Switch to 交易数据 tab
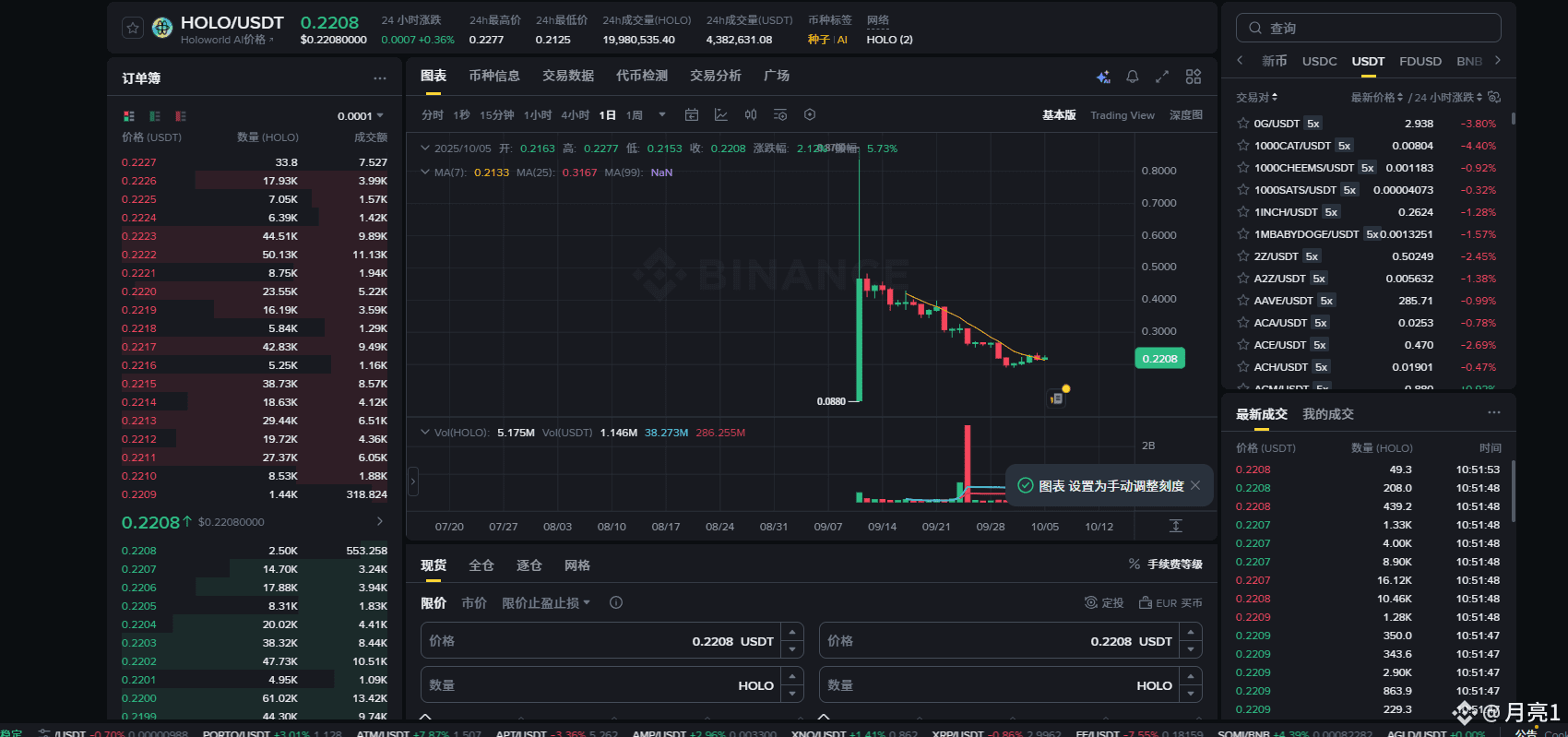The height and width of the screenshot is (737, 1568). (568, 76)
